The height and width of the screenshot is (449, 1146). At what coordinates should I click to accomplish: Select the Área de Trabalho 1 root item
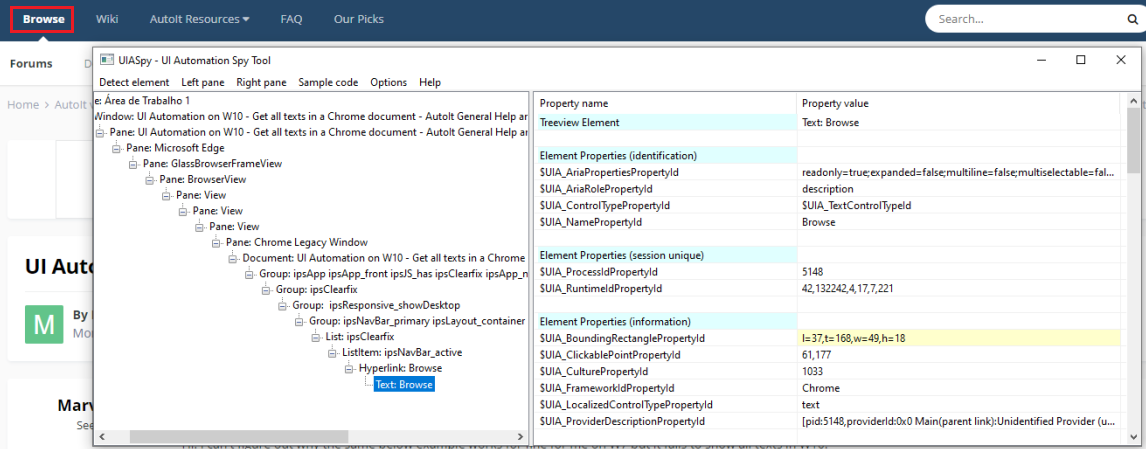(x=143, y=100)
